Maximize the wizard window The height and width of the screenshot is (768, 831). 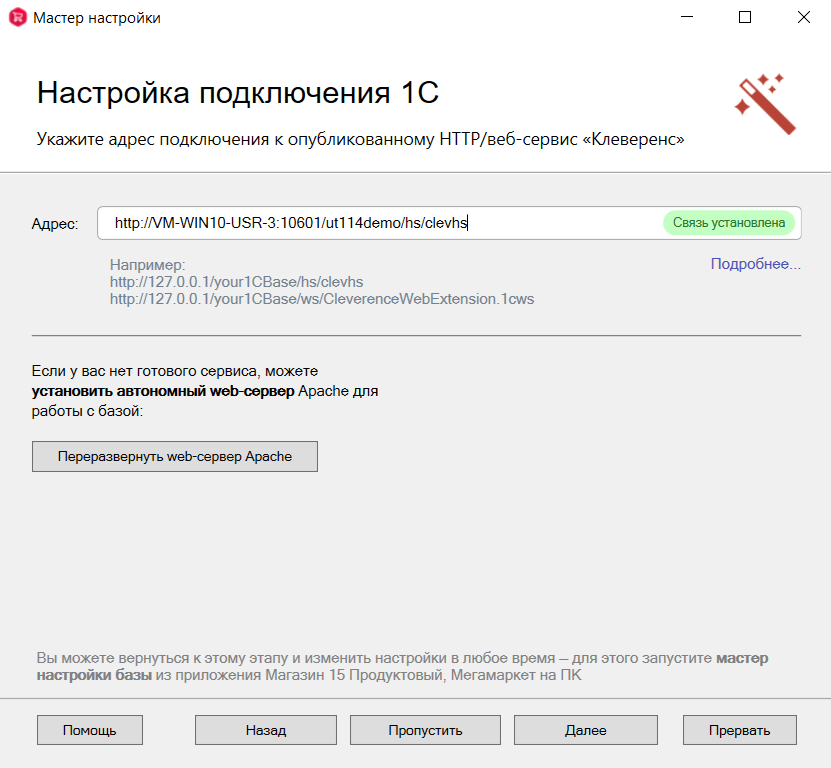point(744,17)
